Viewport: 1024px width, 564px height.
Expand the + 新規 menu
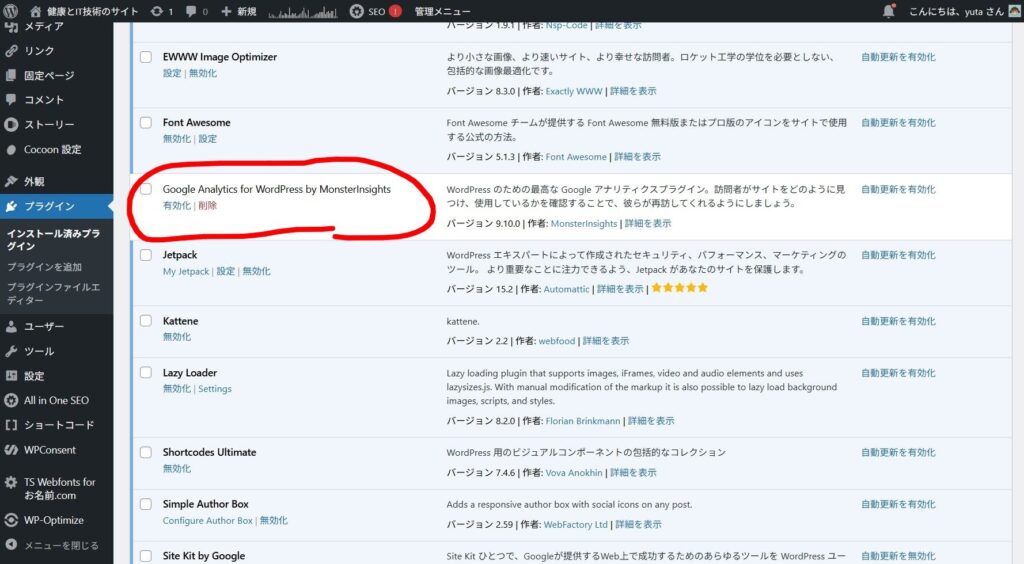click(x=240, y=11)
